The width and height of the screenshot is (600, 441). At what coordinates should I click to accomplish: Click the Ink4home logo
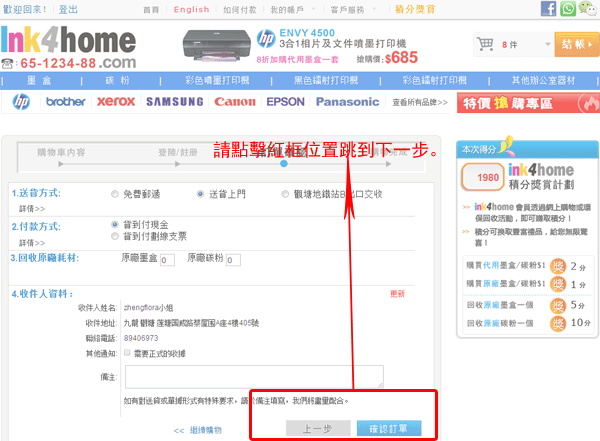click(68, 39)
